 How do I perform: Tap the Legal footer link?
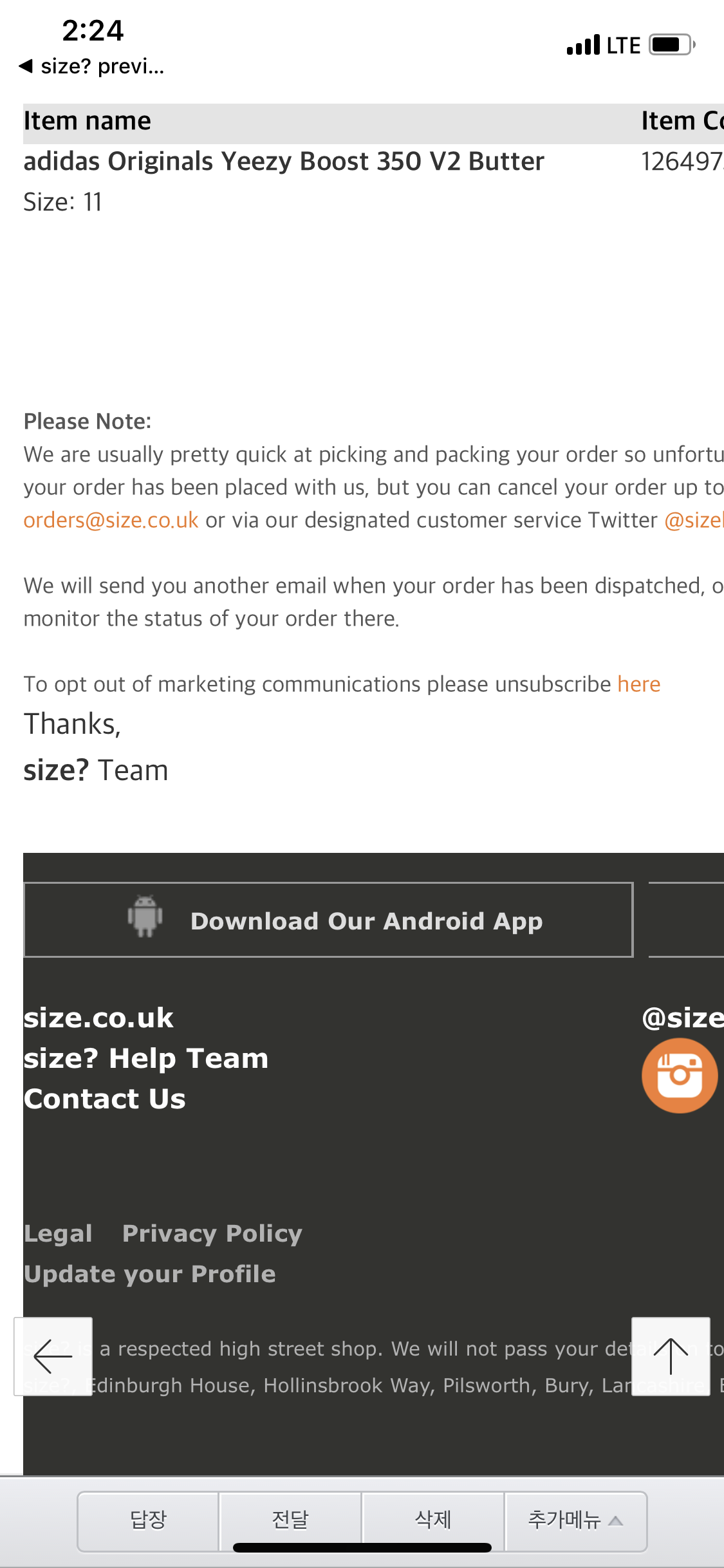58,1233
